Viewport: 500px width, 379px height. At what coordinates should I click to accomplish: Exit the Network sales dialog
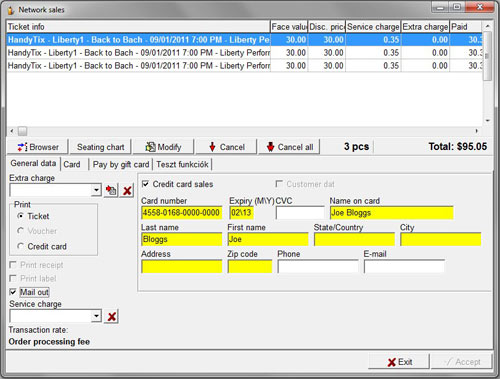[399, 362]
